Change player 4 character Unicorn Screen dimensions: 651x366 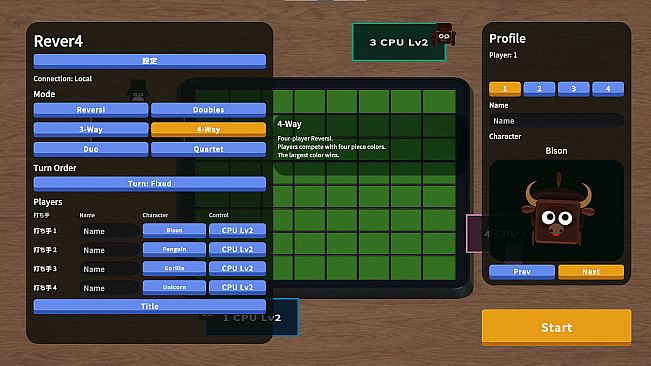pyautogui.click(x=174, y=288)
